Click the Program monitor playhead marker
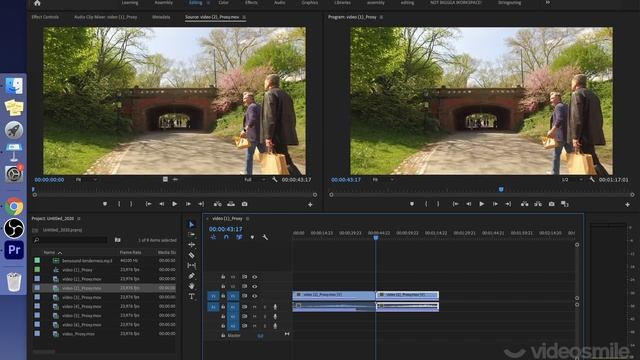Screen dimensions: 640x360 [501, 189]
